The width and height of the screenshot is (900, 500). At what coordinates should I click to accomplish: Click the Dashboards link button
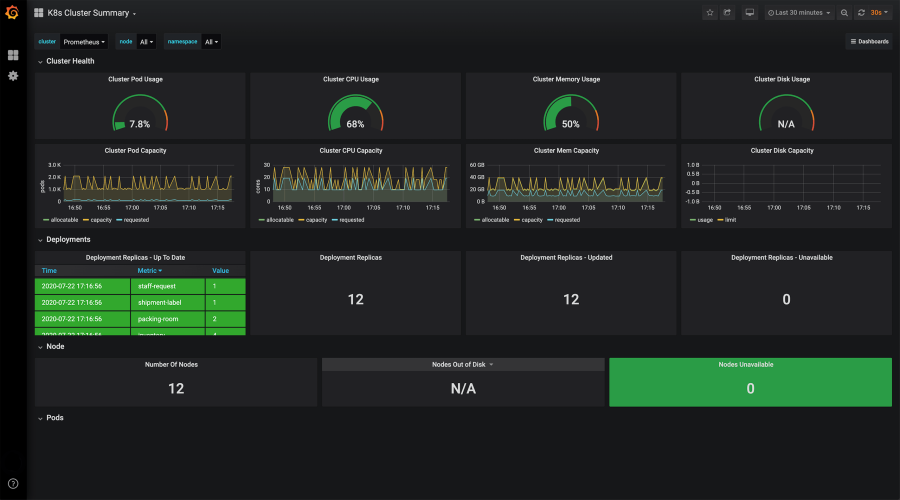(869, 42)
